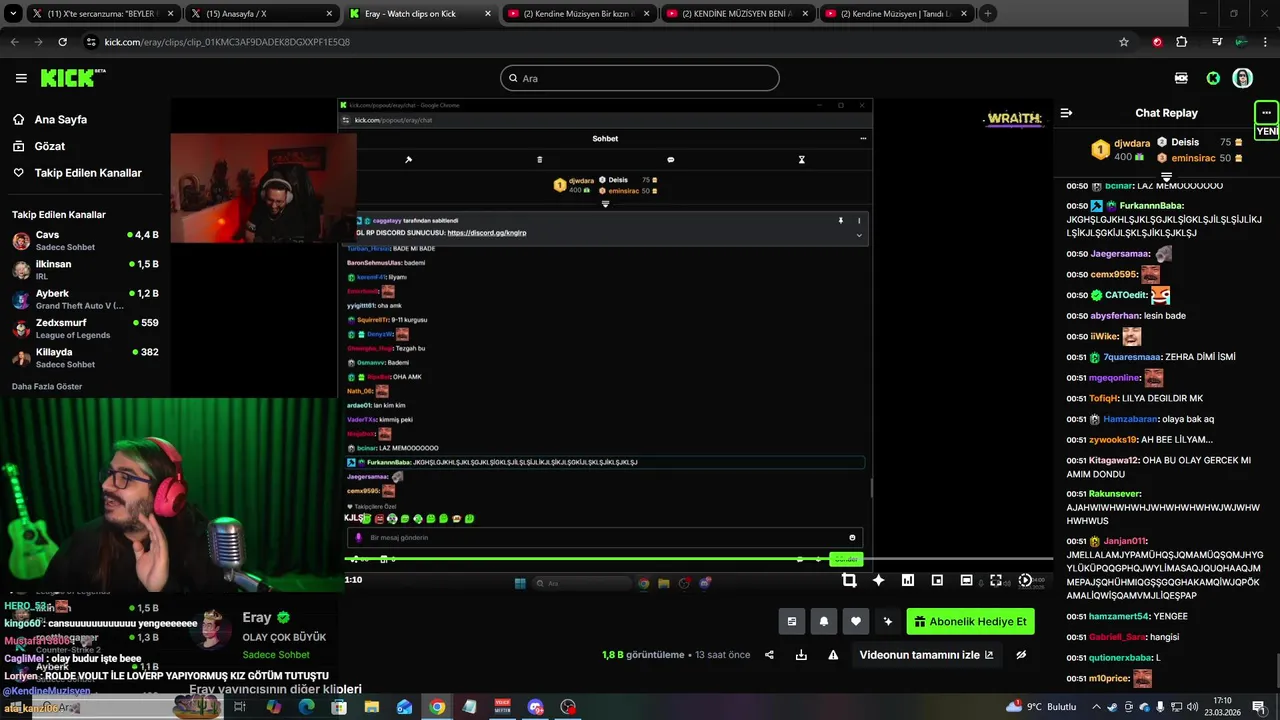Image resolution: width=1280 pixels, height=720 pixels.
Task: Open Zedxsmurf channel in followed list
Action: 85,328
